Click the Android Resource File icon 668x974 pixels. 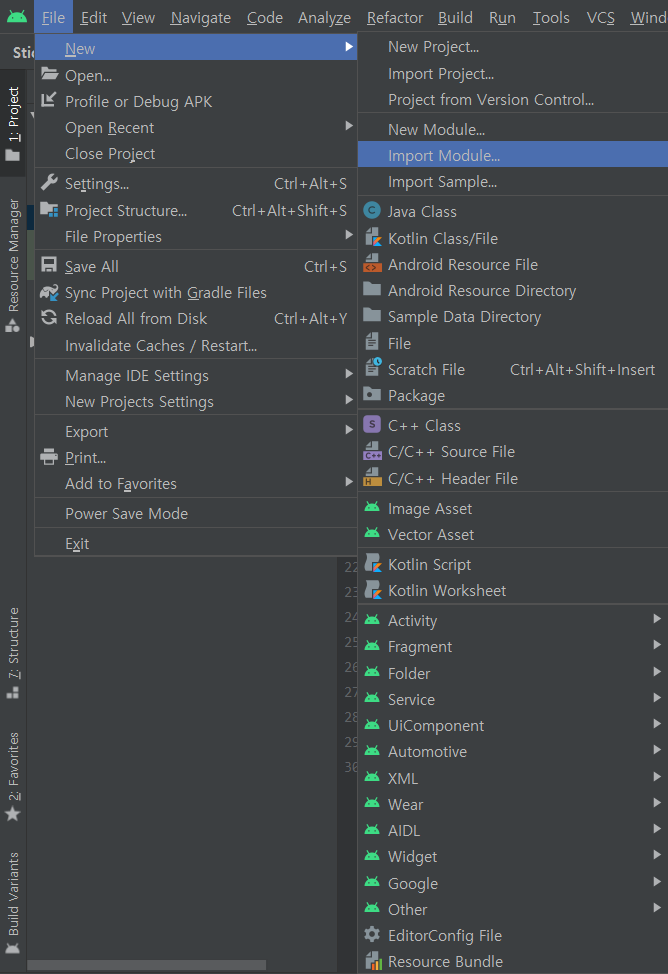click(x=373, y=263)
